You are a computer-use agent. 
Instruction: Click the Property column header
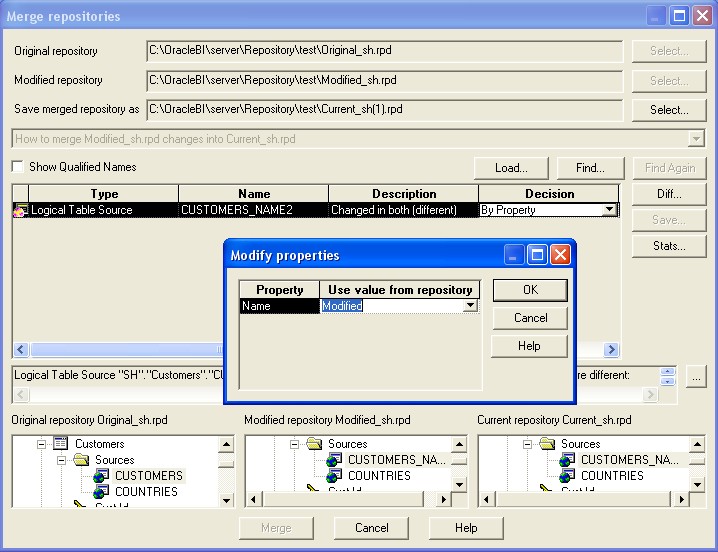[x=279, y=290]
